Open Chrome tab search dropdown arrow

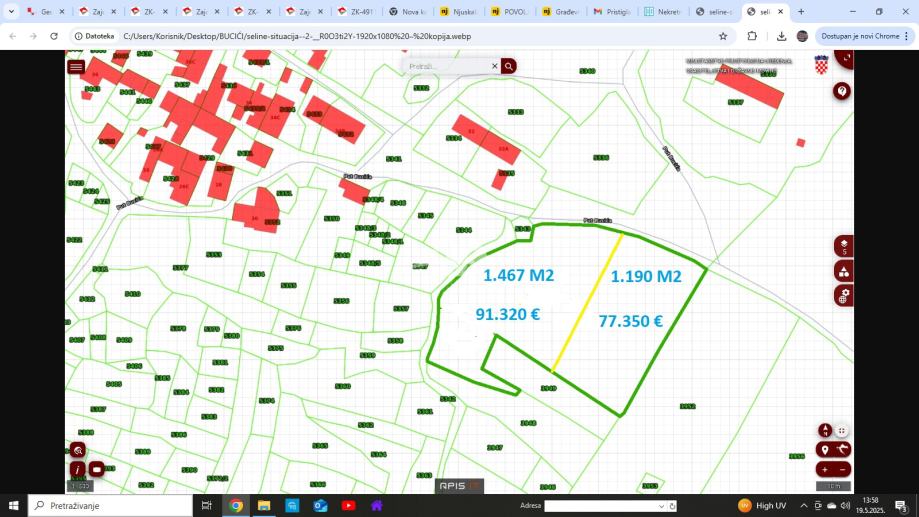11,12
